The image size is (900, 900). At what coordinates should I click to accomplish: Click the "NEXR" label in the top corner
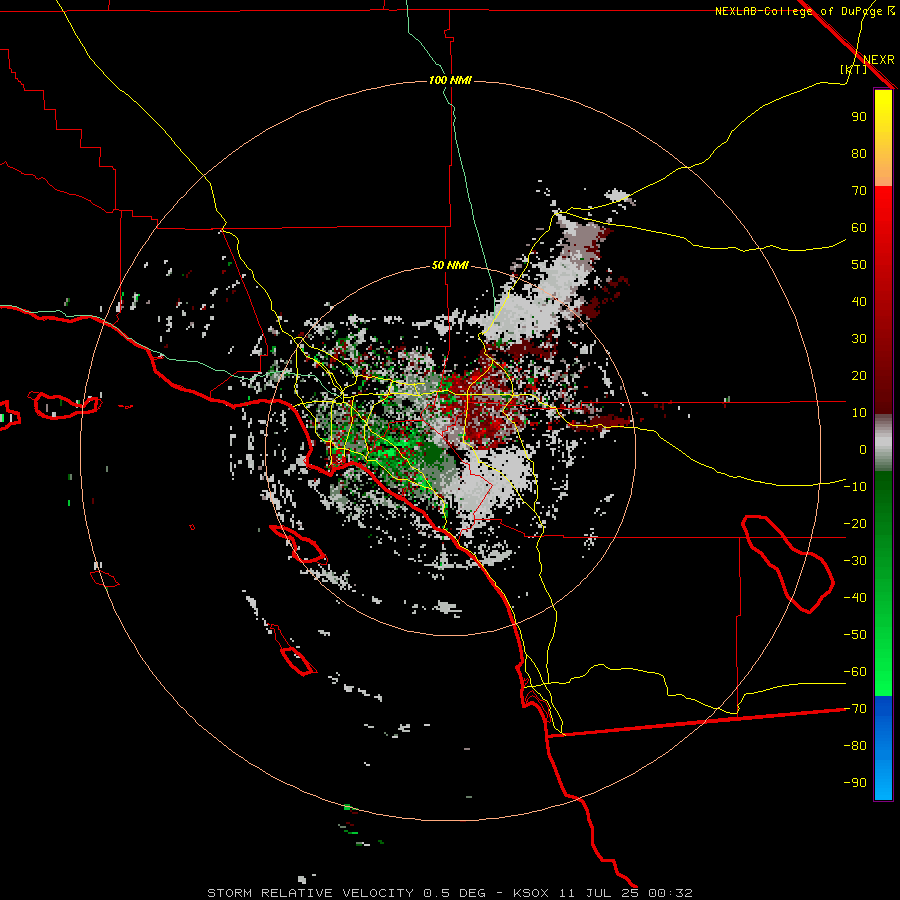pyautogui.click(x=879, y=60)
